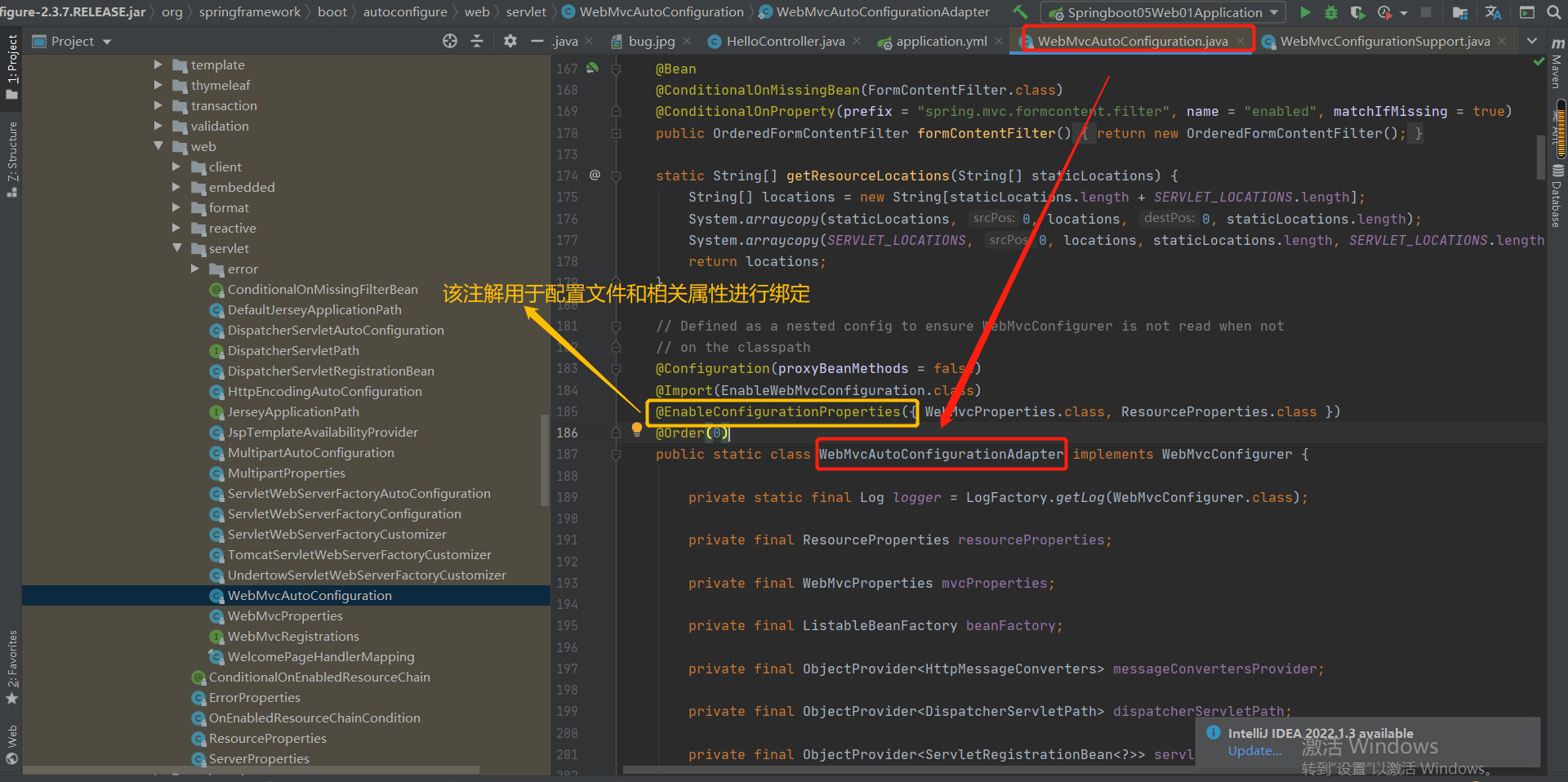Open the Database tool window

pos(1557,196)
